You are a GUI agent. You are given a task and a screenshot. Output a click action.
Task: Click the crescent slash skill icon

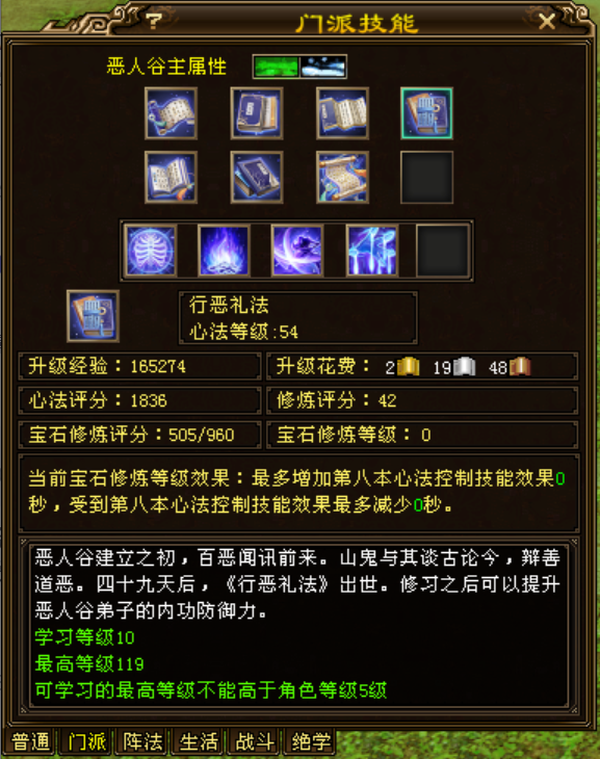[298, 251]
